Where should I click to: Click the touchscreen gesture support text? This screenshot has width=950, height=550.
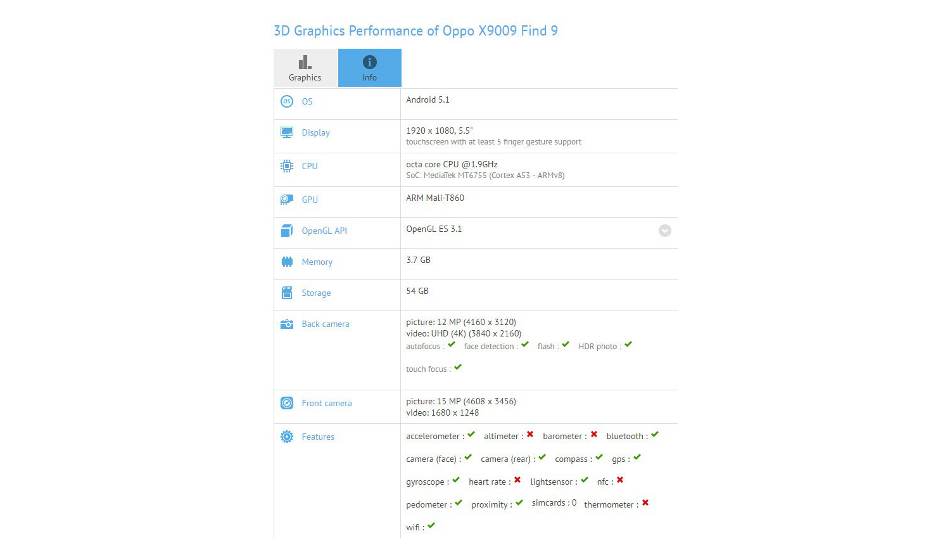[x=493, y=142]
